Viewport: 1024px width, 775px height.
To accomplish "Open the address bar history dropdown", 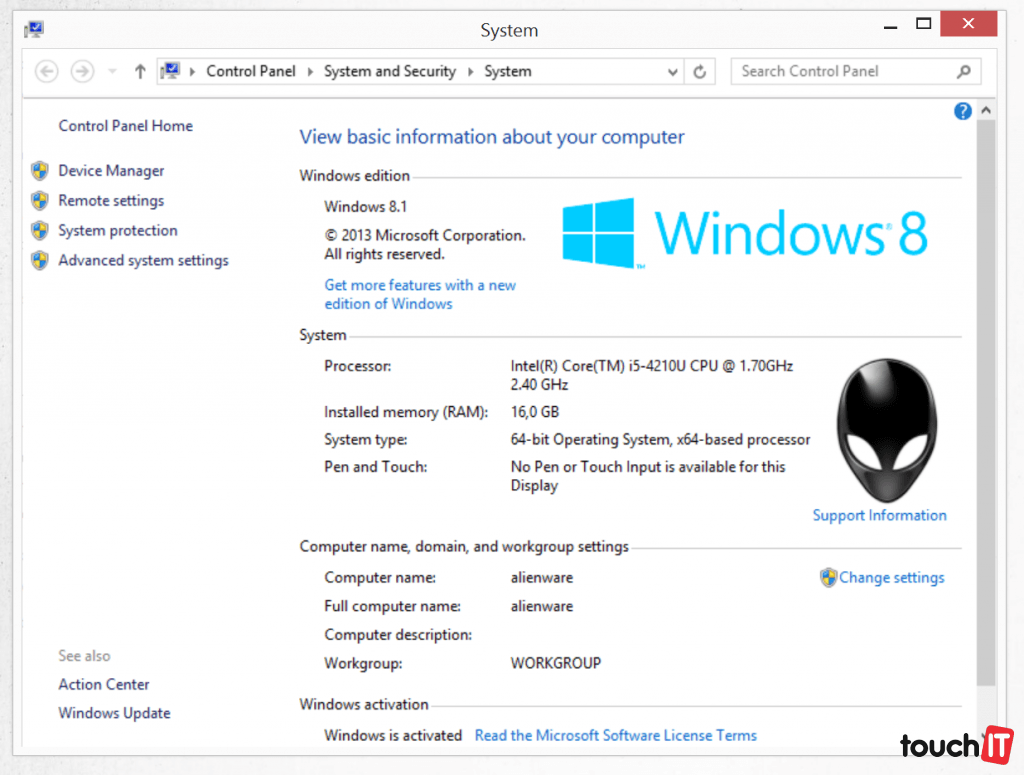I will click(673, 72).
